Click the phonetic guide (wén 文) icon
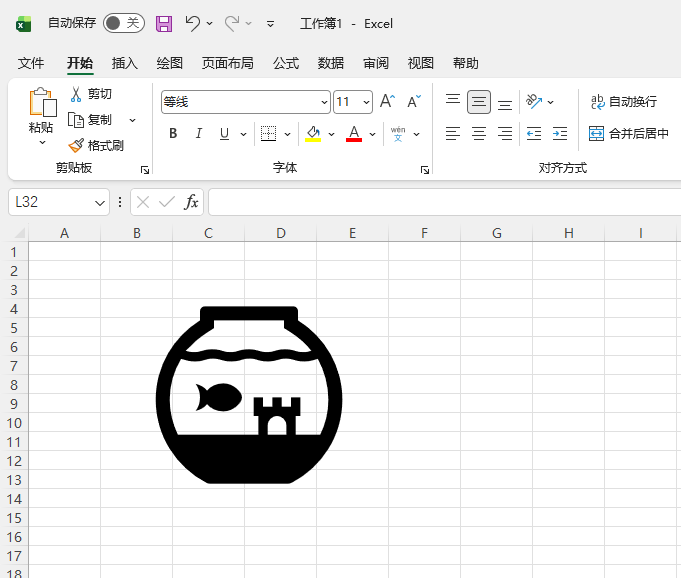The image size is (681, 578). pos(398,134)
